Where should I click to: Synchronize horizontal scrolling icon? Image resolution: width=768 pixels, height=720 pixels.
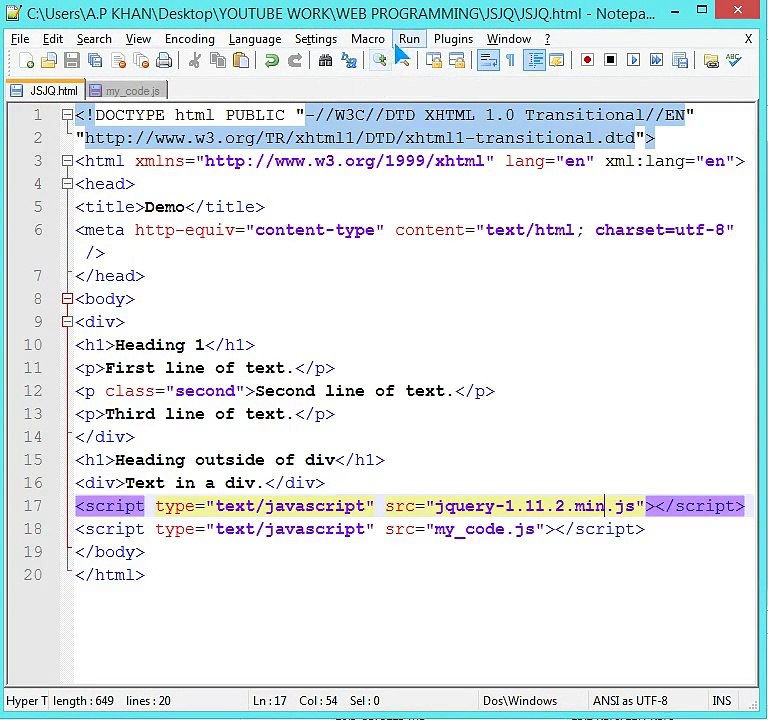tap(456, 61)
